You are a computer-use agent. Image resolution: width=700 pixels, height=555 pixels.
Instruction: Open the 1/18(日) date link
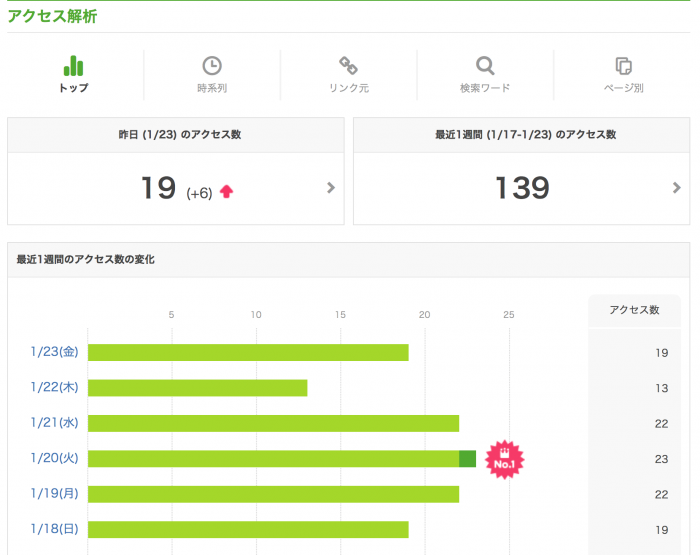click(x=54, y=529)
